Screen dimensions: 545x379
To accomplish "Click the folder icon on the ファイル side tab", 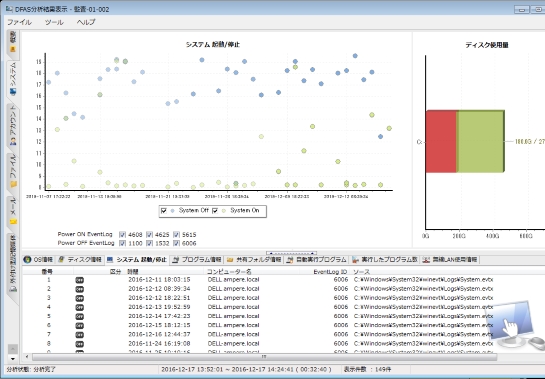I will tap(13, 184).
